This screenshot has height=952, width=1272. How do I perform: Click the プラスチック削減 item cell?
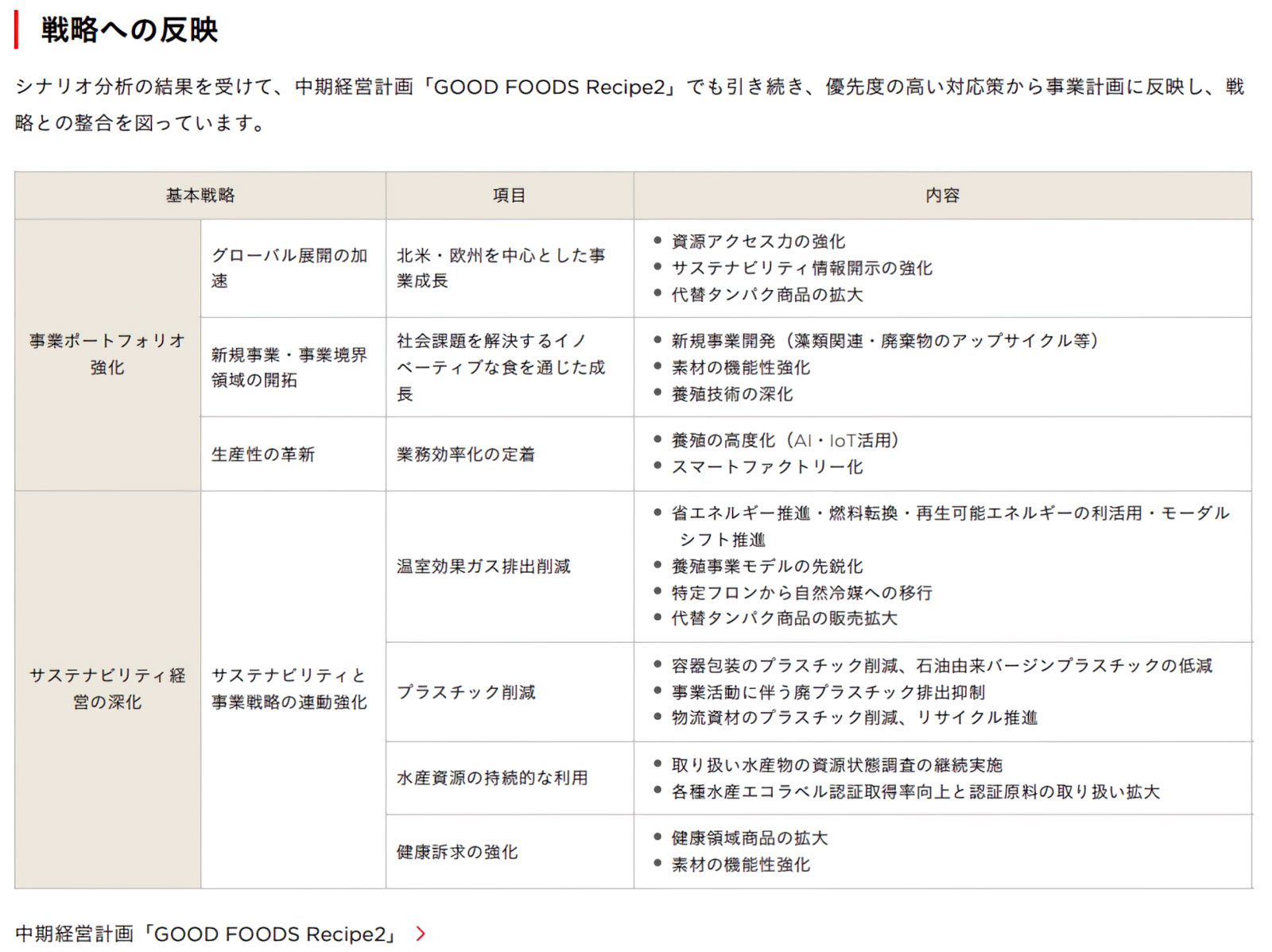coord(466,692)
